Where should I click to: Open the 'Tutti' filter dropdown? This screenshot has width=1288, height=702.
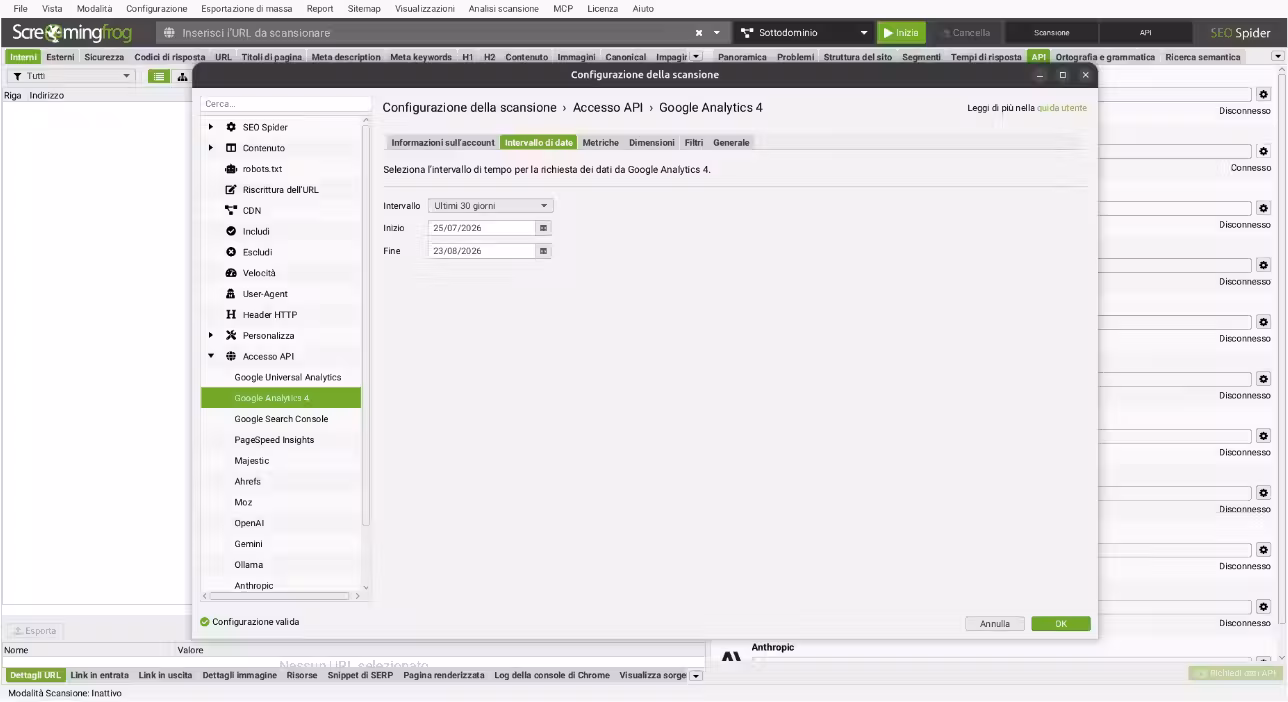coord(70,76)
